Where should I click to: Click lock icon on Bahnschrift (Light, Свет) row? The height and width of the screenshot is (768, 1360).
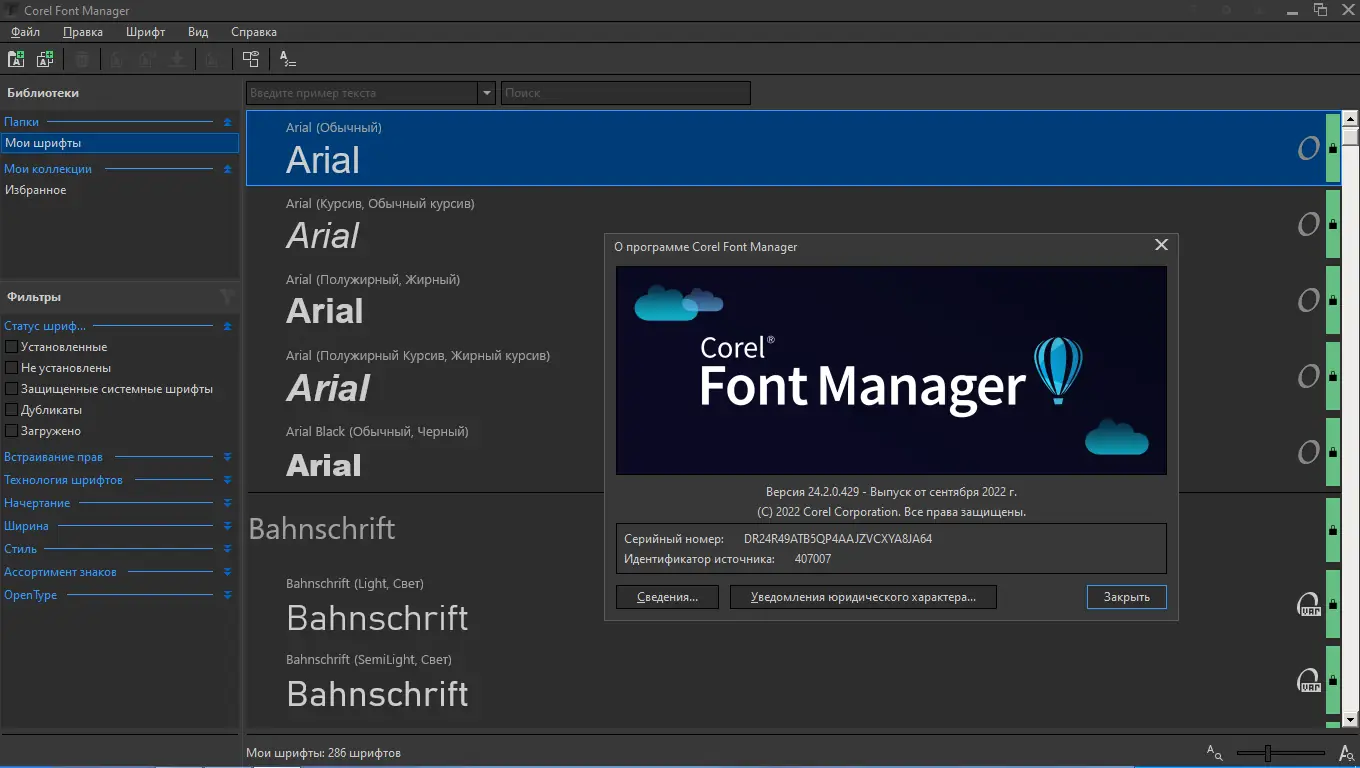pyautogui.click(x=1333, y=605)
